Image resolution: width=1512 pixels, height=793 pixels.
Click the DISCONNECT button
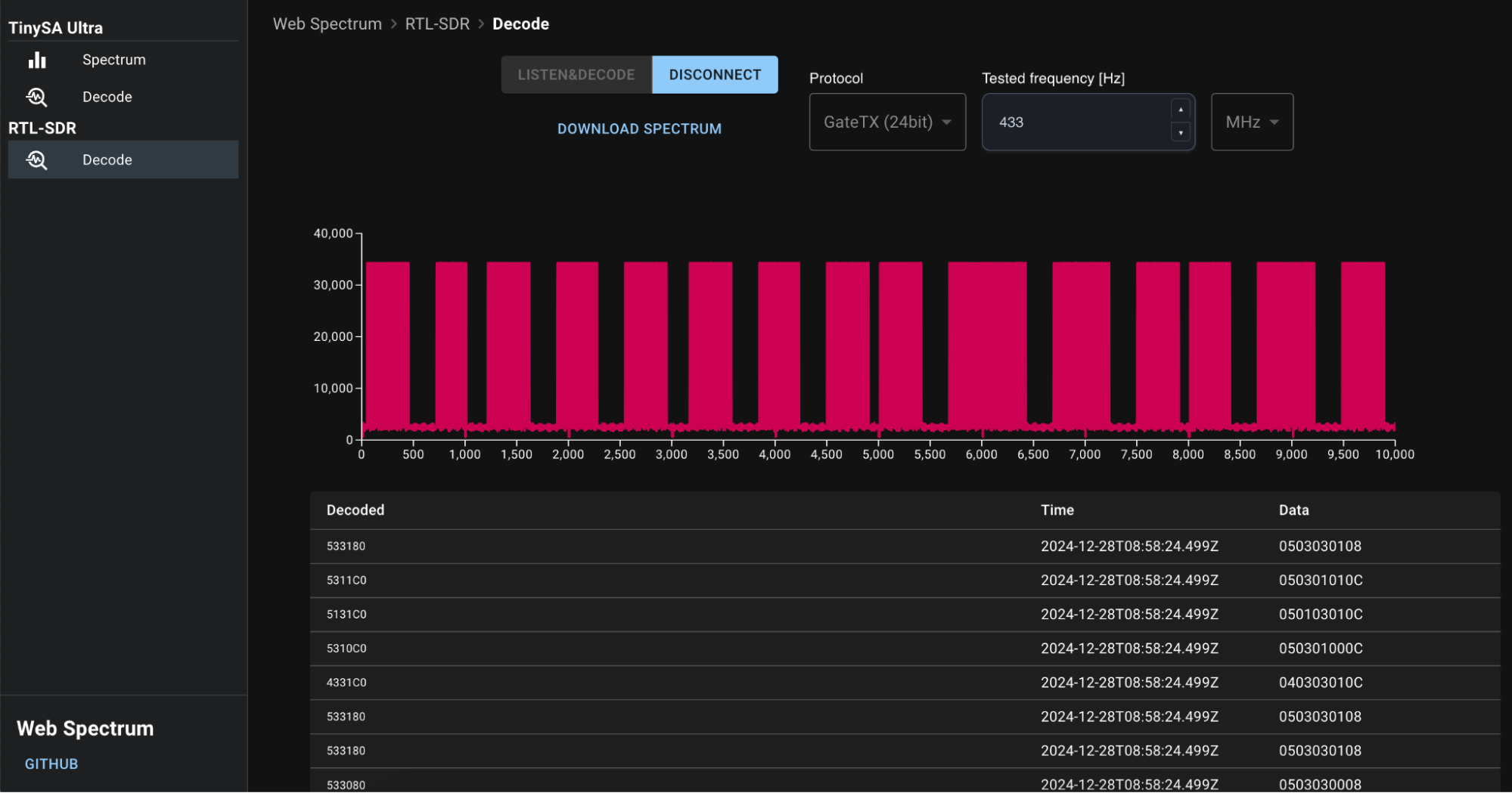[715, 75]
